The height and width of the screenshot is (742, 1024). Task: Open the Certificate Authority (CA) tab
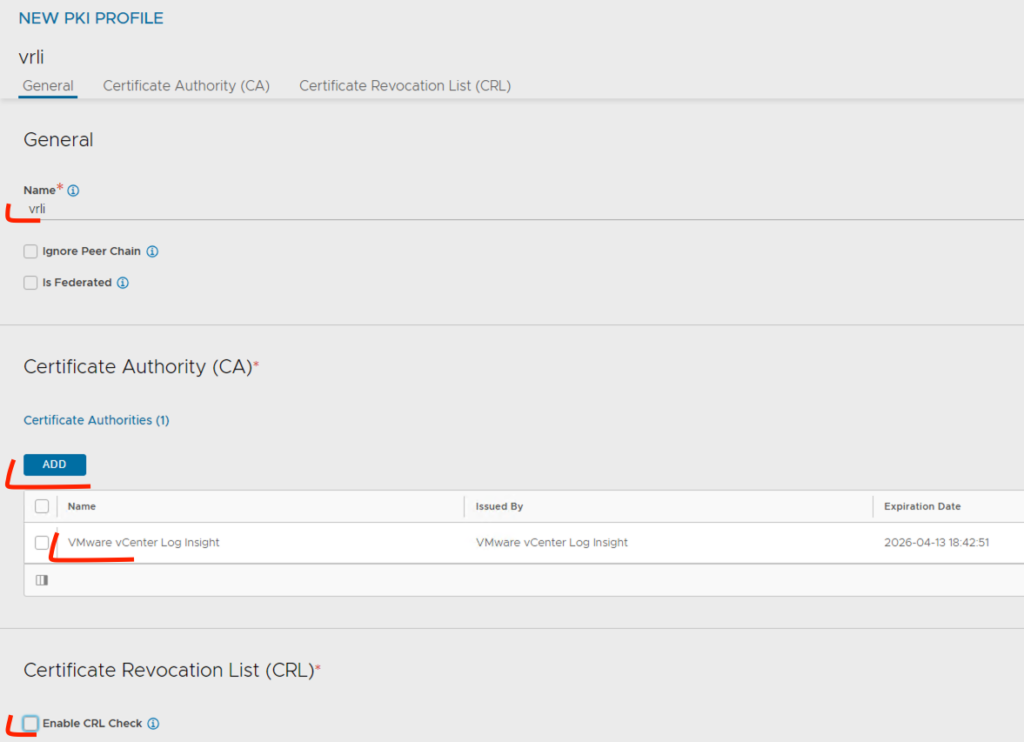click(x=186, y=86)
